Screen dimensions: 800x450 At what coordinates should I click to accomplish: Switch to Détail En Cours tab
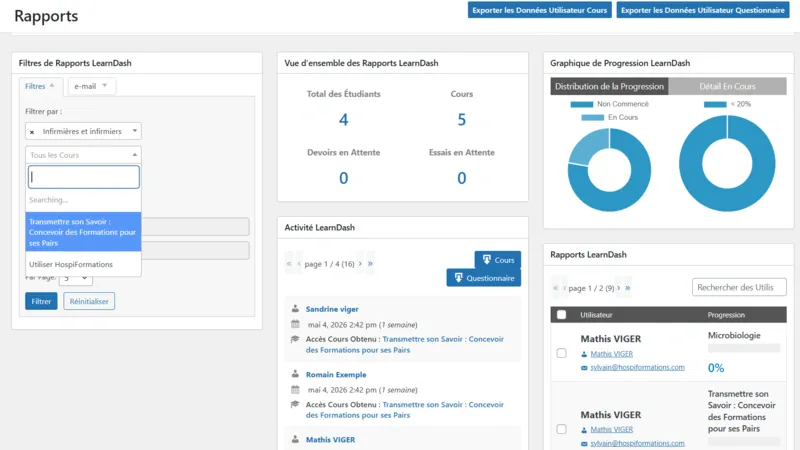pyautogui.click(x=727, y=86)
